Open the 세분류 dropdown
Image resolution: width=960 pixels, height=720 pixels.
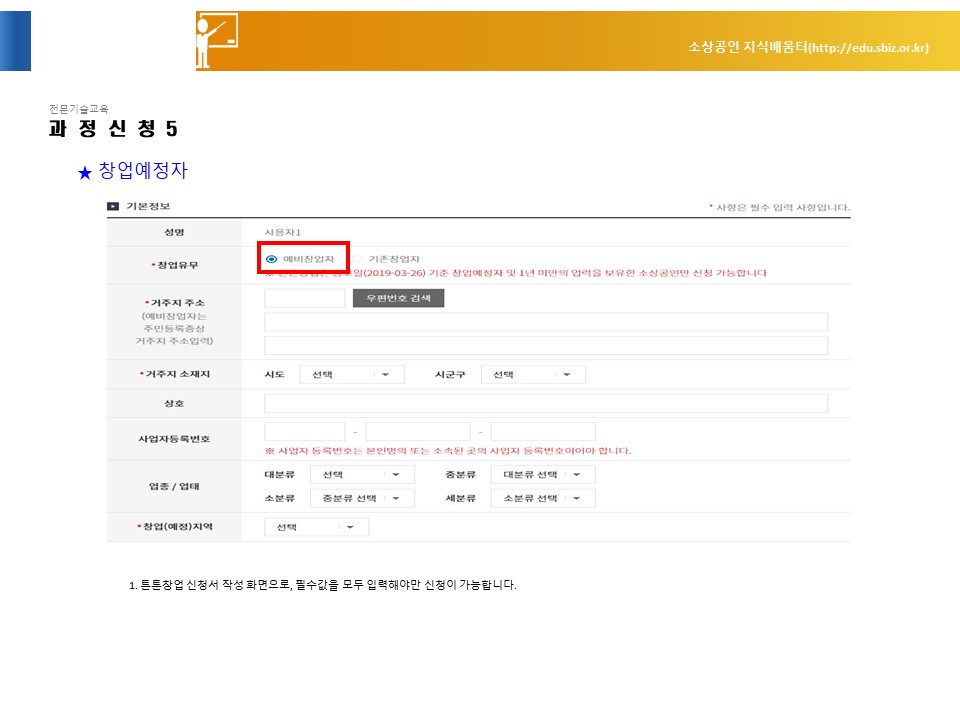543,498
